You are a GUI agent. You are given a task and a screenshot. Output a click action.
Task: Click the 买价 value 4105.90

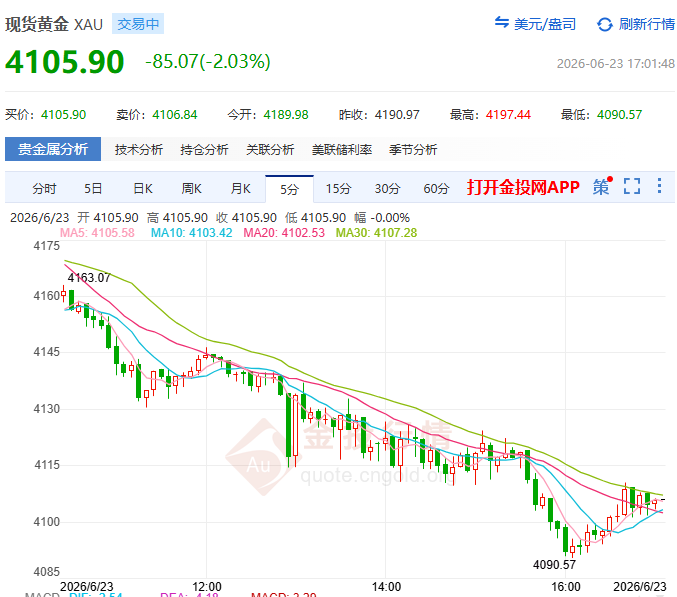pos(63,115)
